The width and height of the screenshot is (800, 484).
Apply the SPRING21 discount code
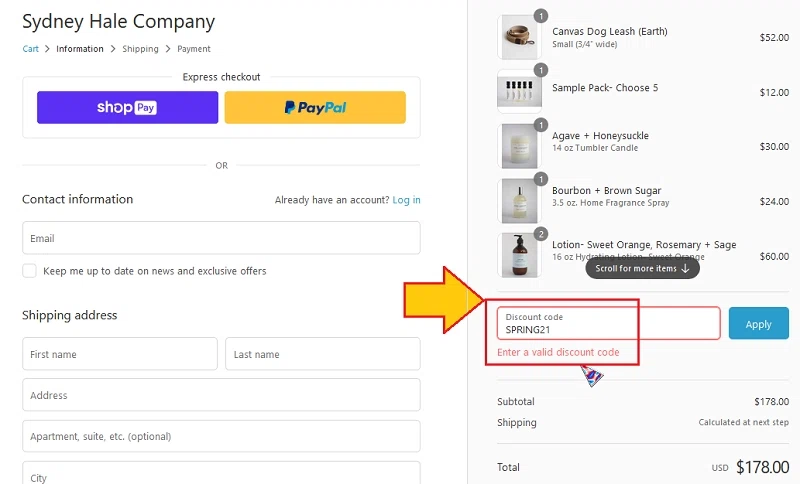click(759, 323)
